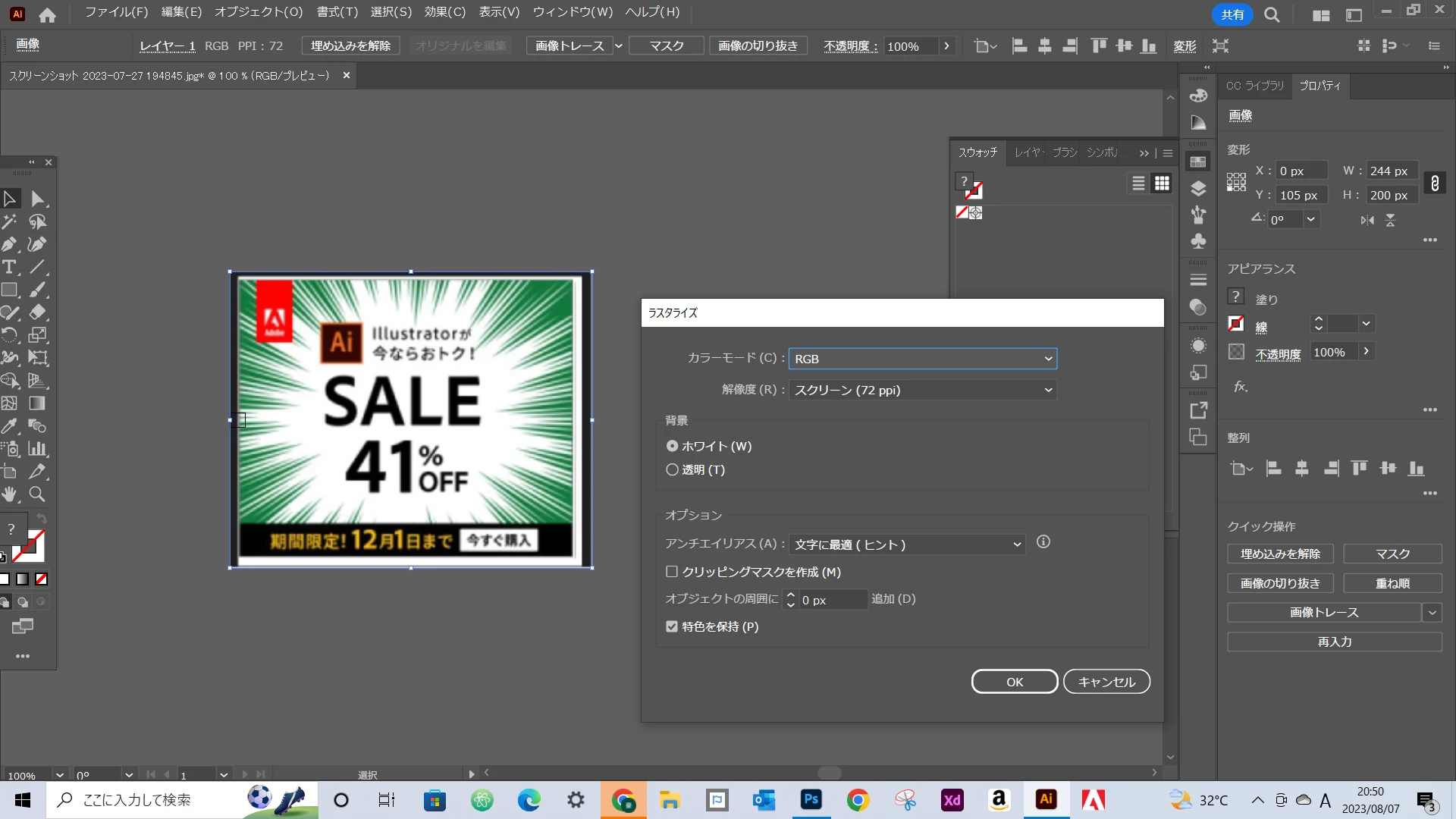Select the Direct Selection tool
This screenshot has height=819, width=1456.
point(37,199)
